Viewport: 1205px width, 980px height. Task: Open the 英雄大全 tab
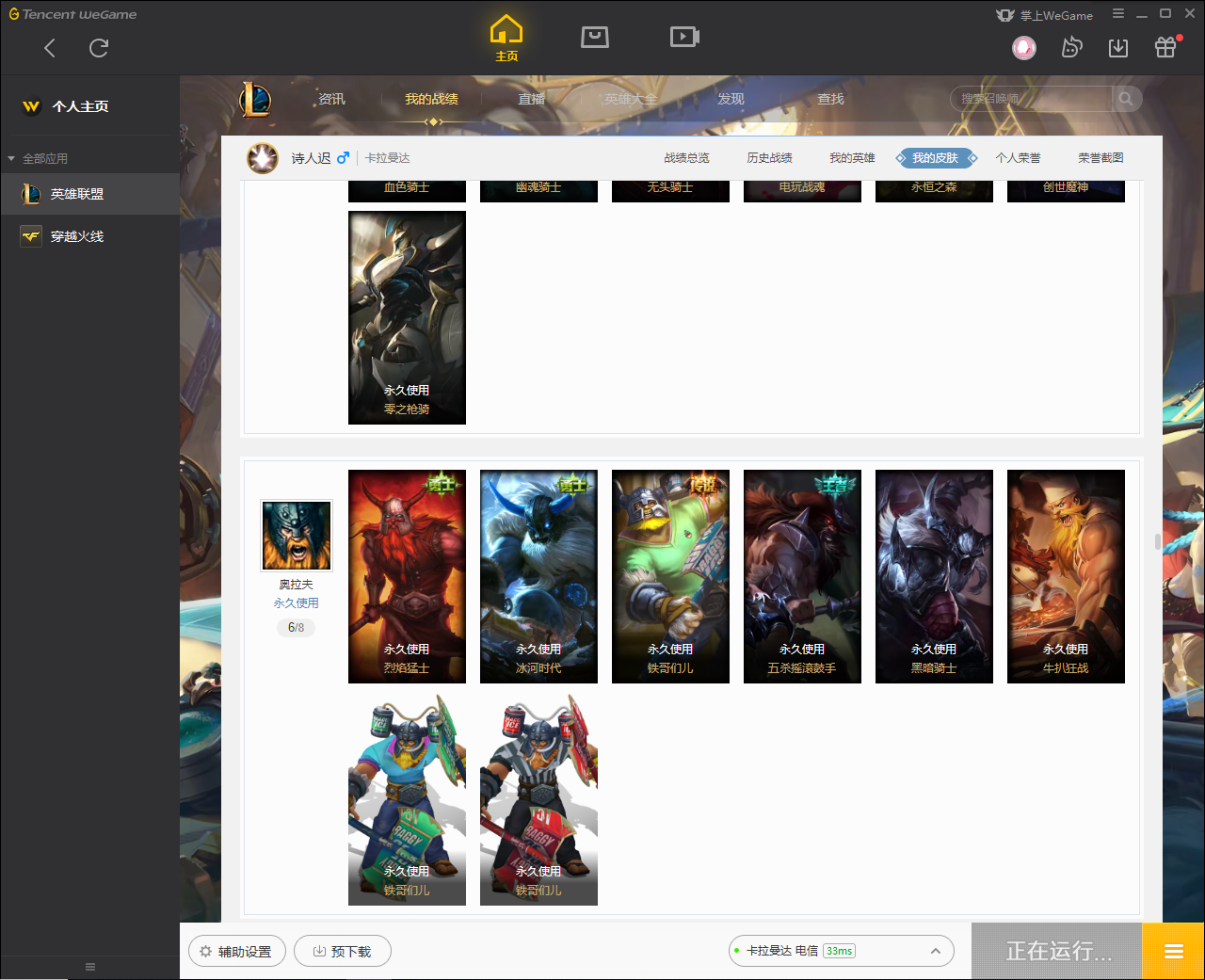631,99
